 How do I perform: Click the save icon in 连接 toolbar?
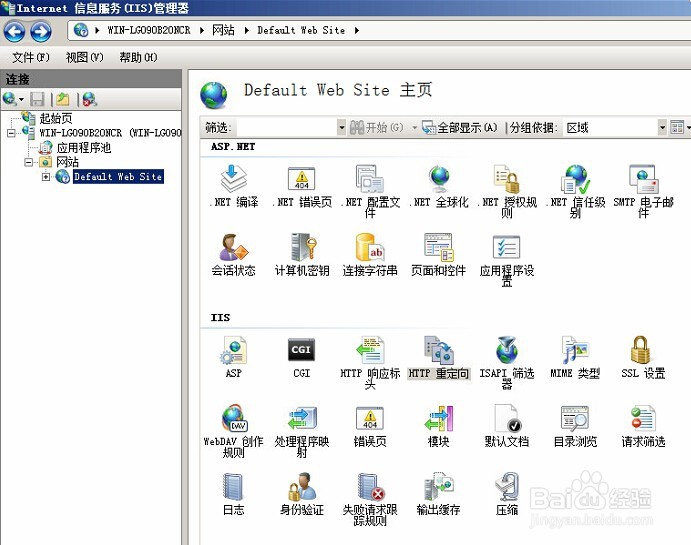[x=37, y=99]
